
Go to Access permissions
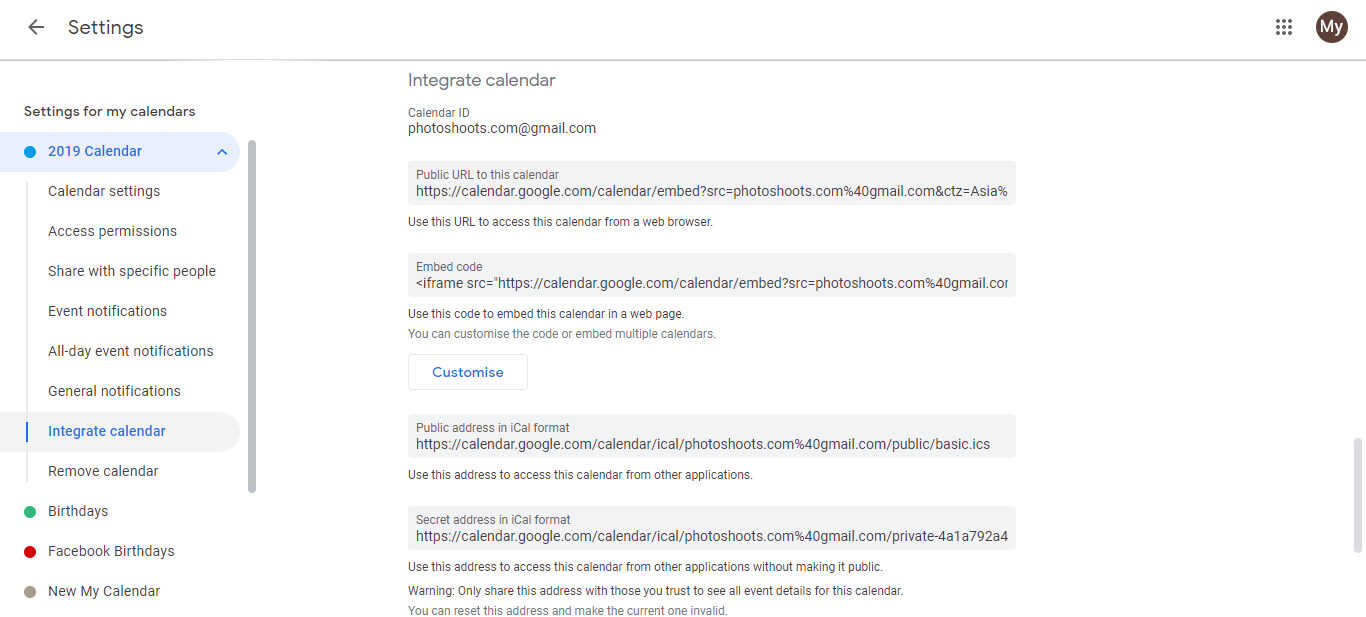(112, 231)
